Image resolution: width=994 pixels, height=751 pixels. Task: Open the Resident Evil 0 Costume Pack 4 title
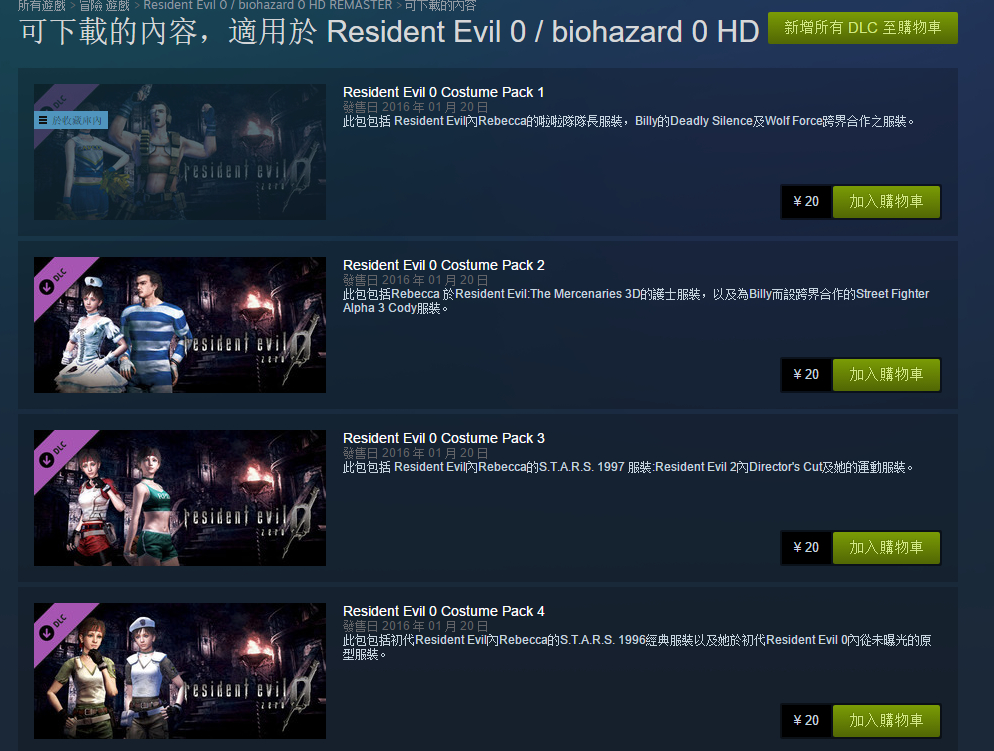click(x=444, y=611)
